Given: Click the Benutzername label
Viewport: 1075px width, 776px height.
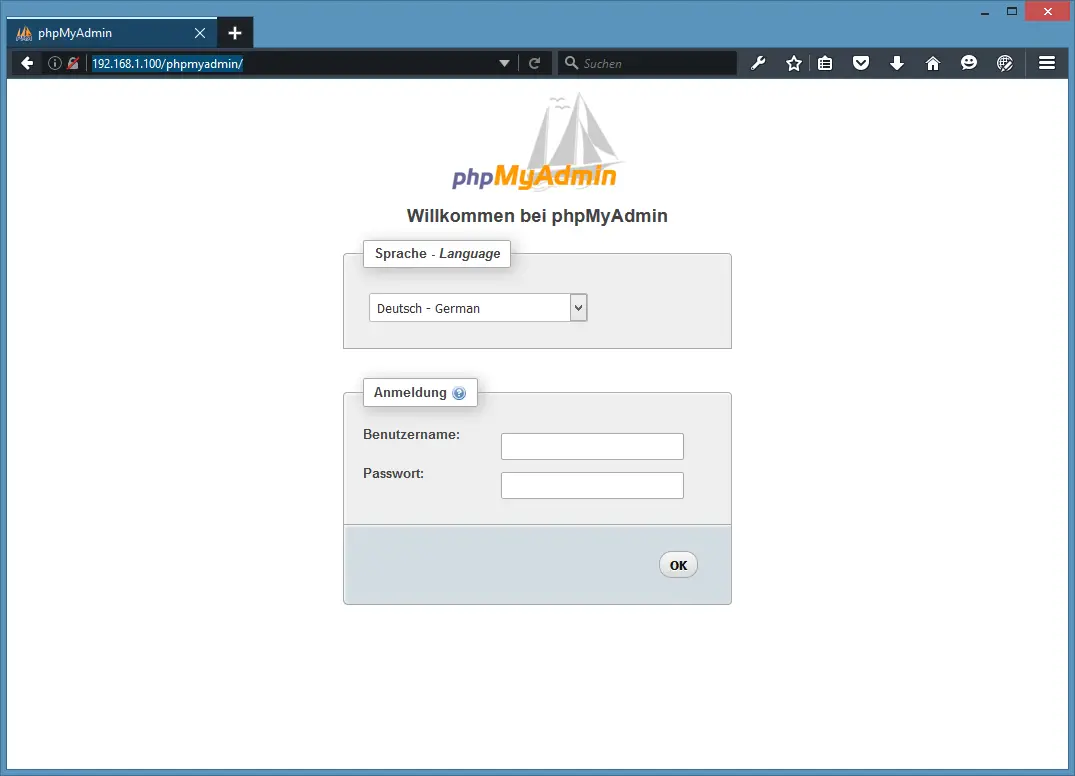Looking at the screenshot, I should pos(411,435).
